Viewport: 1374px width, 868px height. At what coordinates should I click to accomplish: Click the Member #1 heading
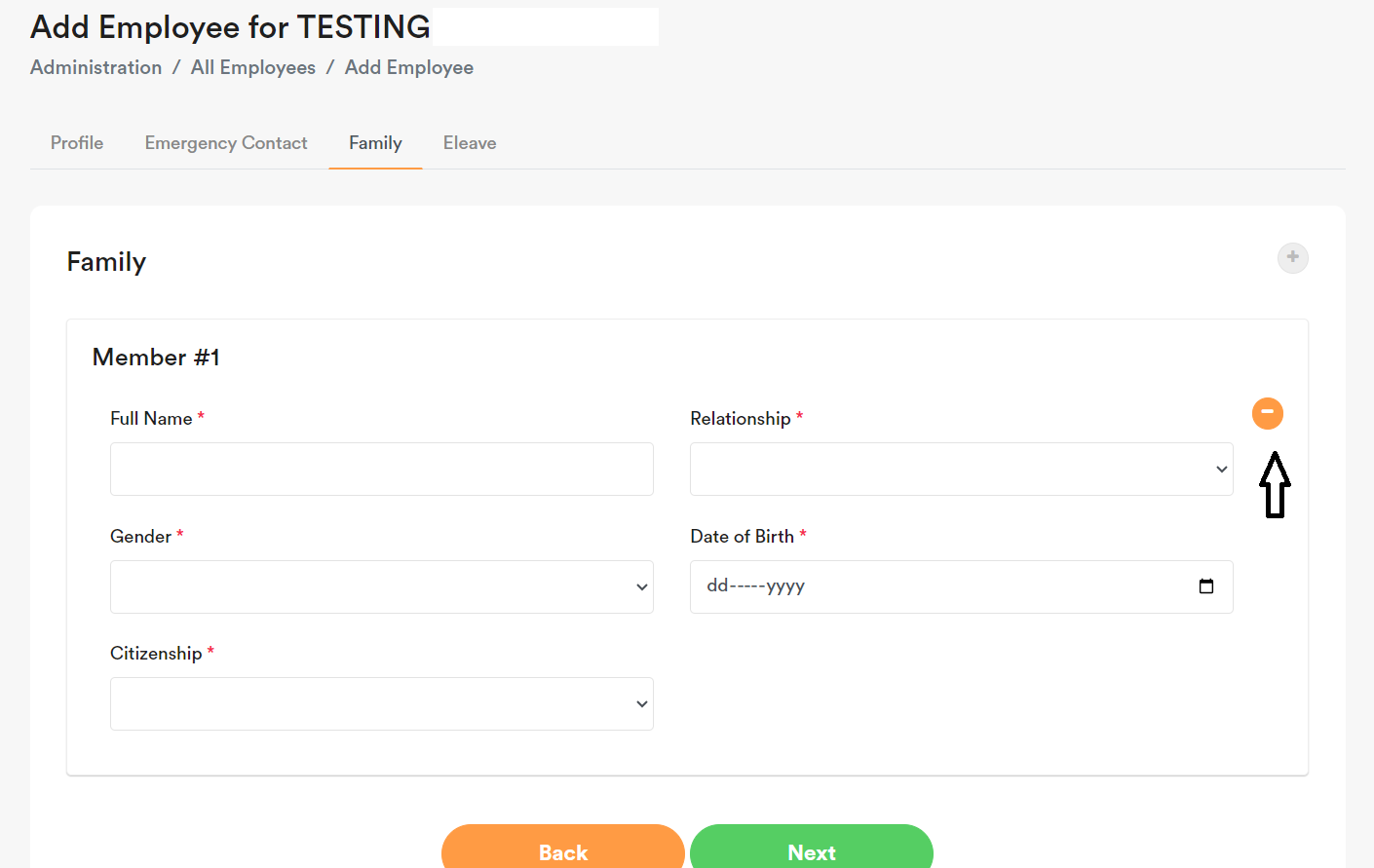156,358
